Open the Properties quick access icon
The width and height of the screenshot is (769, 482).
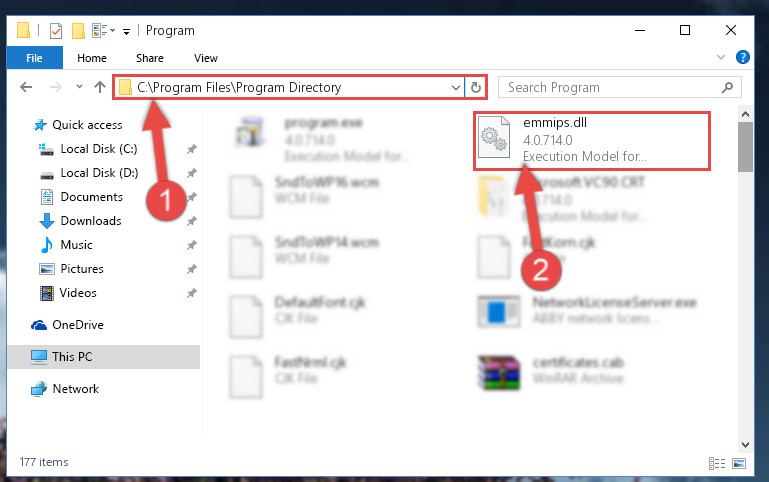(x=56, y=31)
